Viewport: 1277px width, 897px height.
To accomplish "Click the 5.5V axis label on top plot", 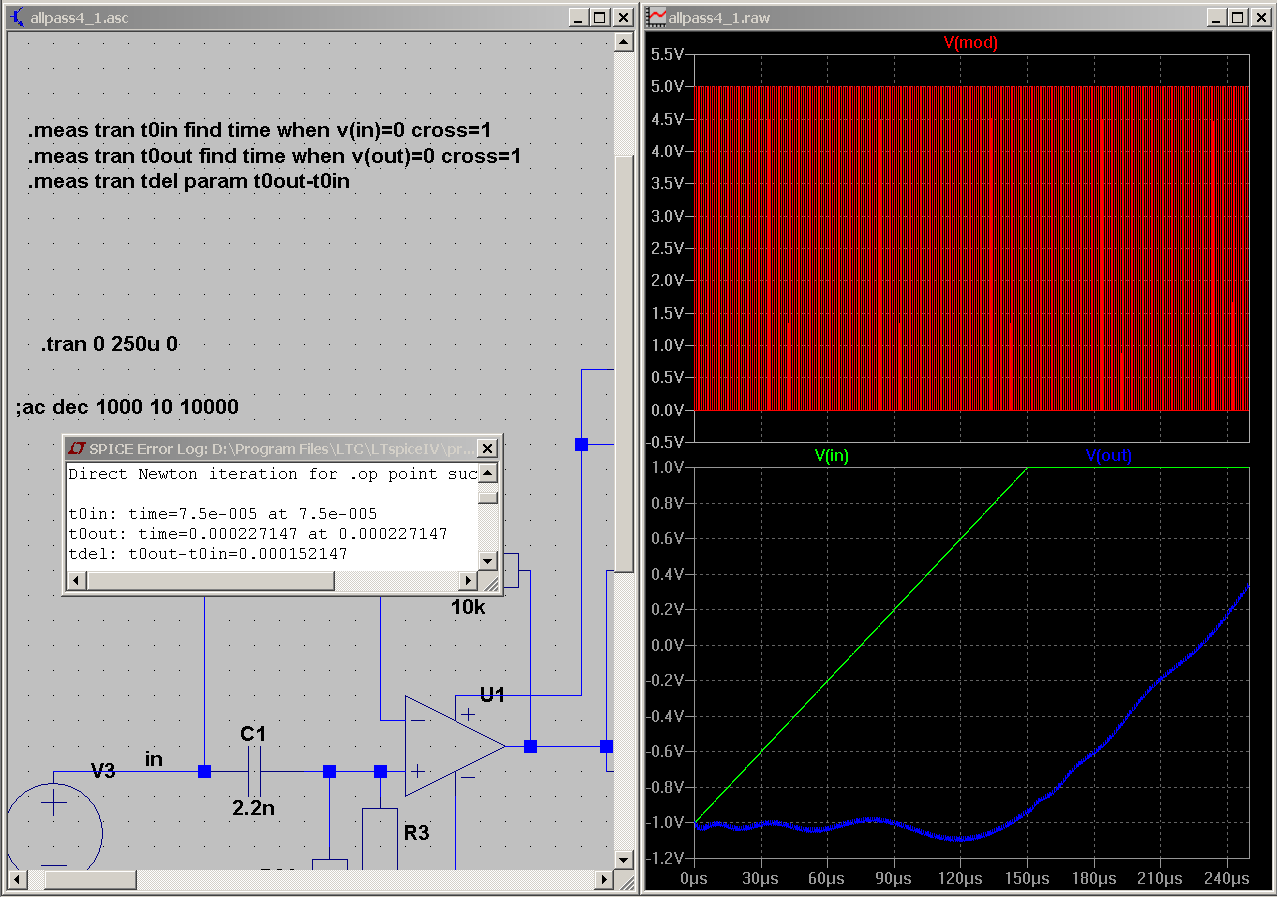I will (x=668, y=54).
